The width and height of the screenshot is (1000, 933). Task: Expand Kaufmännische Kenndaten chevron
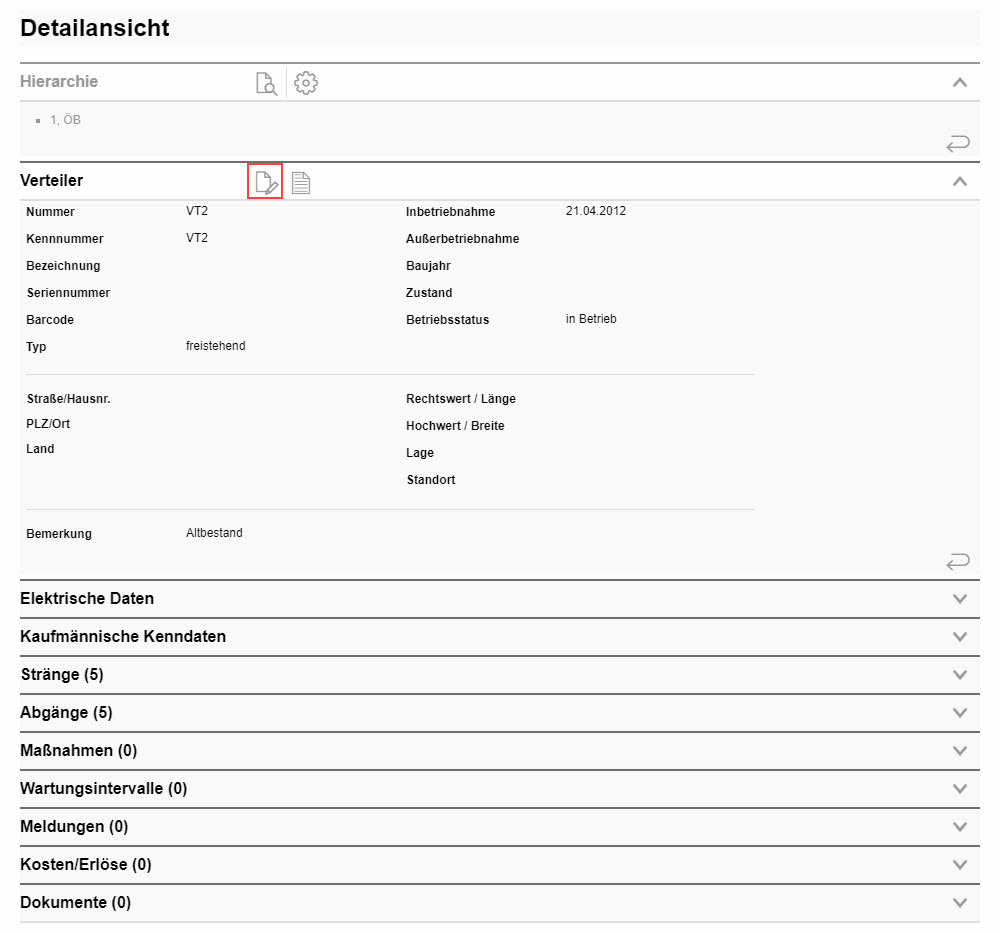tap(960, 637)
